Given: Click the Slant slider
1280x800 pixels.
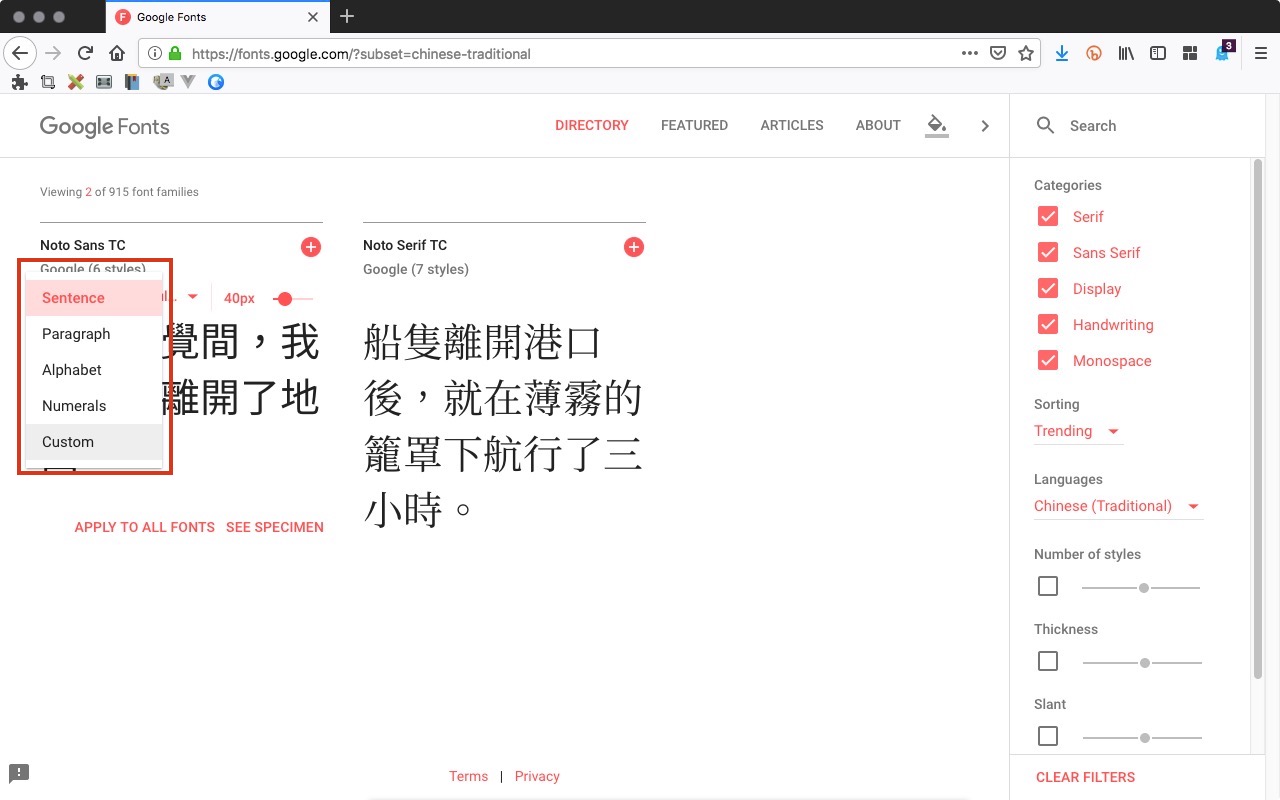Looking at the screenshot, I should click(x=1142, y=738).
